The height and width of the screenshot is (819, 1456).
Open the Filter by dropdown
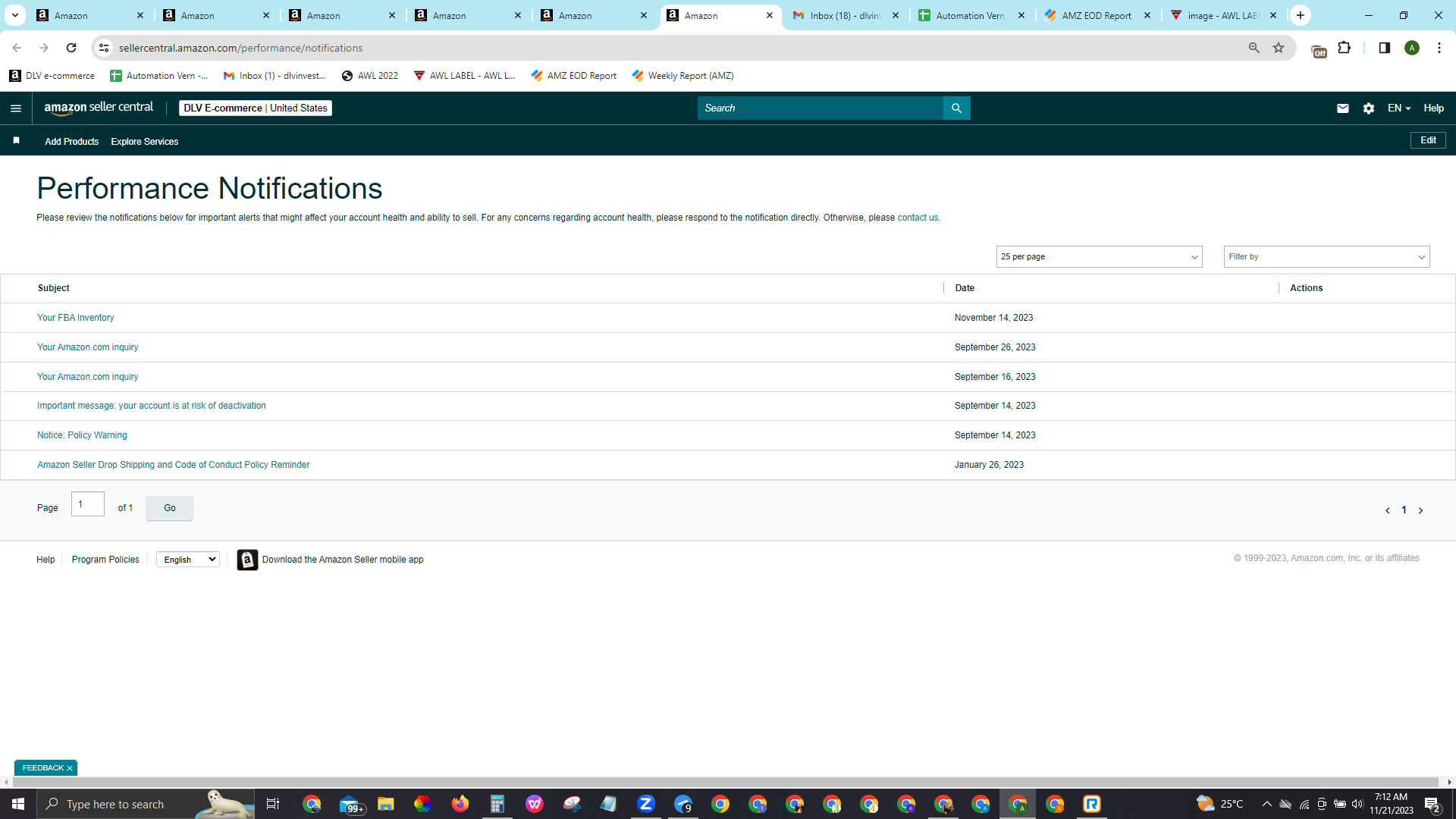coord(1326,257)
